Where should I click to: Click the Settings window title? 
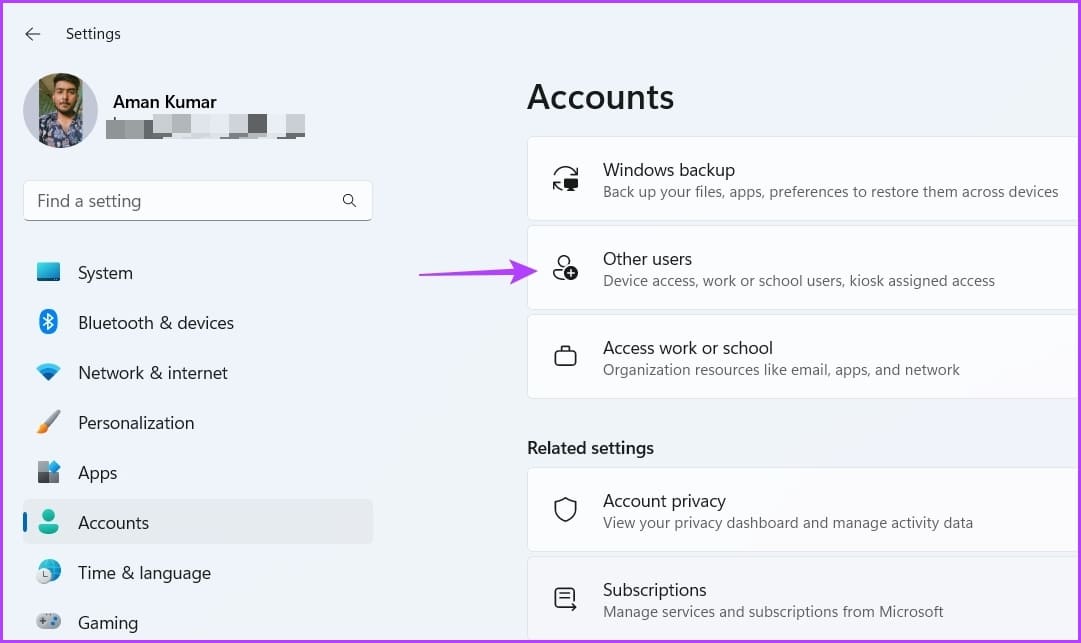(93, 34)
